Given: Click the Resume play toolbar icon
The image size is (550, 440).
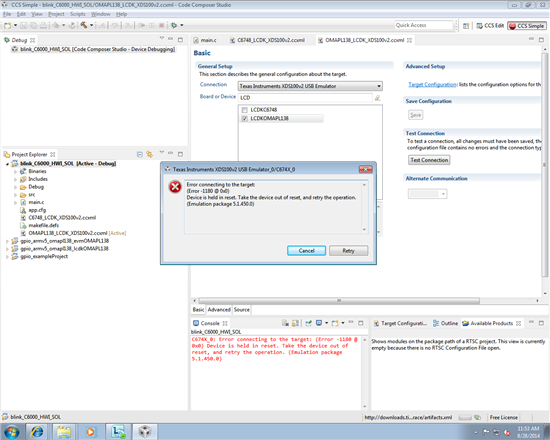Looking at the screenshot, I should [x=142, y=26].
